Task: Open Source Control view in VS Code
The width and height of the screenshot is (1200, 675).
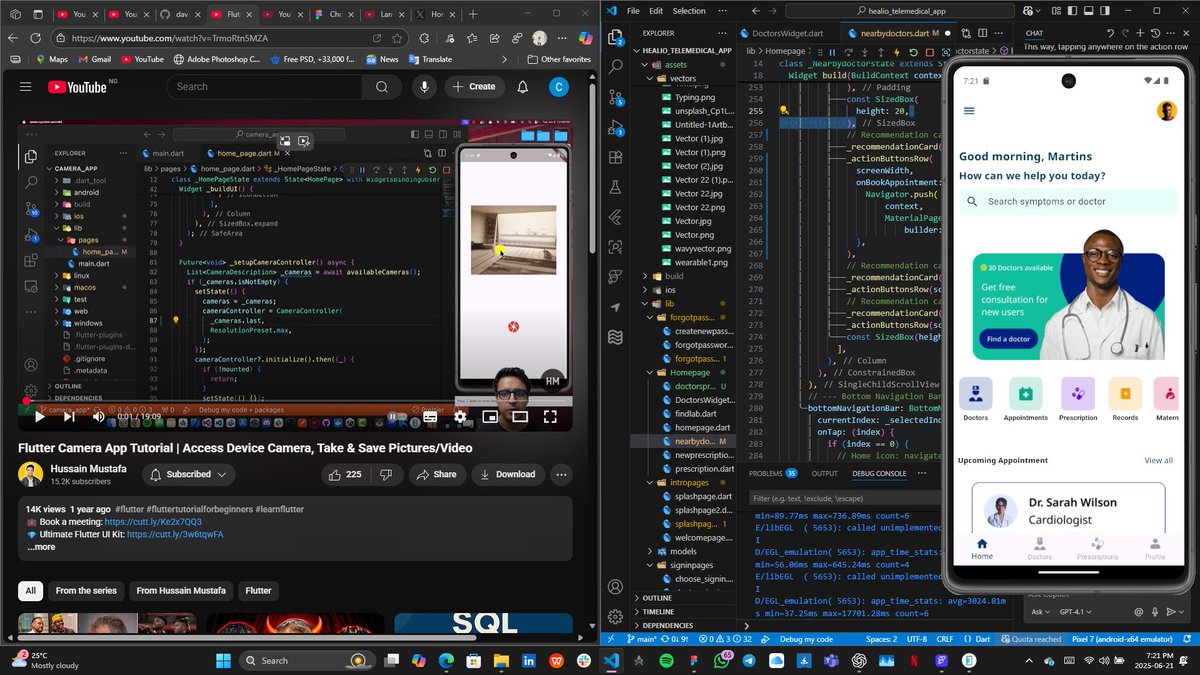Action: [x=615, y=96]
